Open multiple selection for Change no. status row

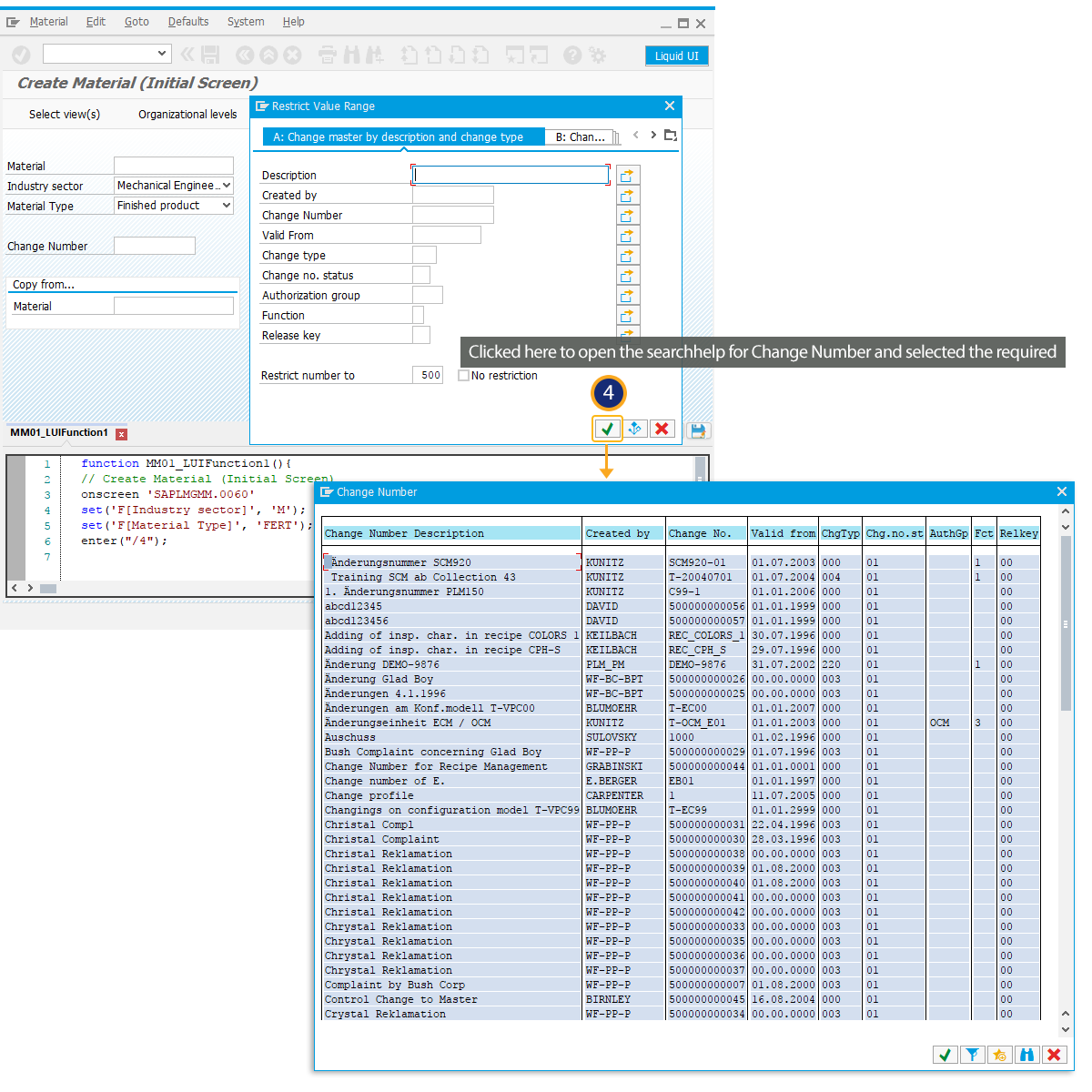pyautogui.click(x=627, y=275)
